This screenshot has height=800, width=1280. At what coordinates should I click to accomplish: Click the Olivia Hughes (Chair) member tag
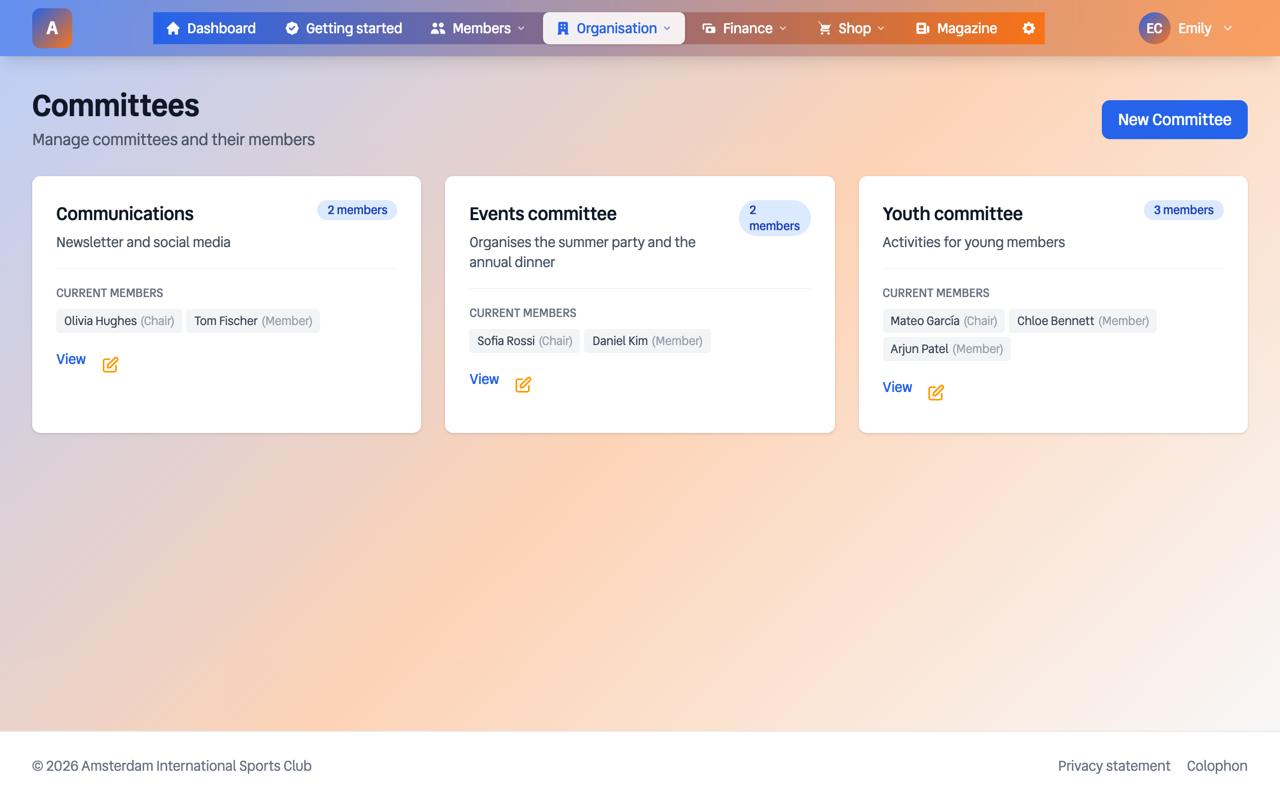click(x=119, y=321)
